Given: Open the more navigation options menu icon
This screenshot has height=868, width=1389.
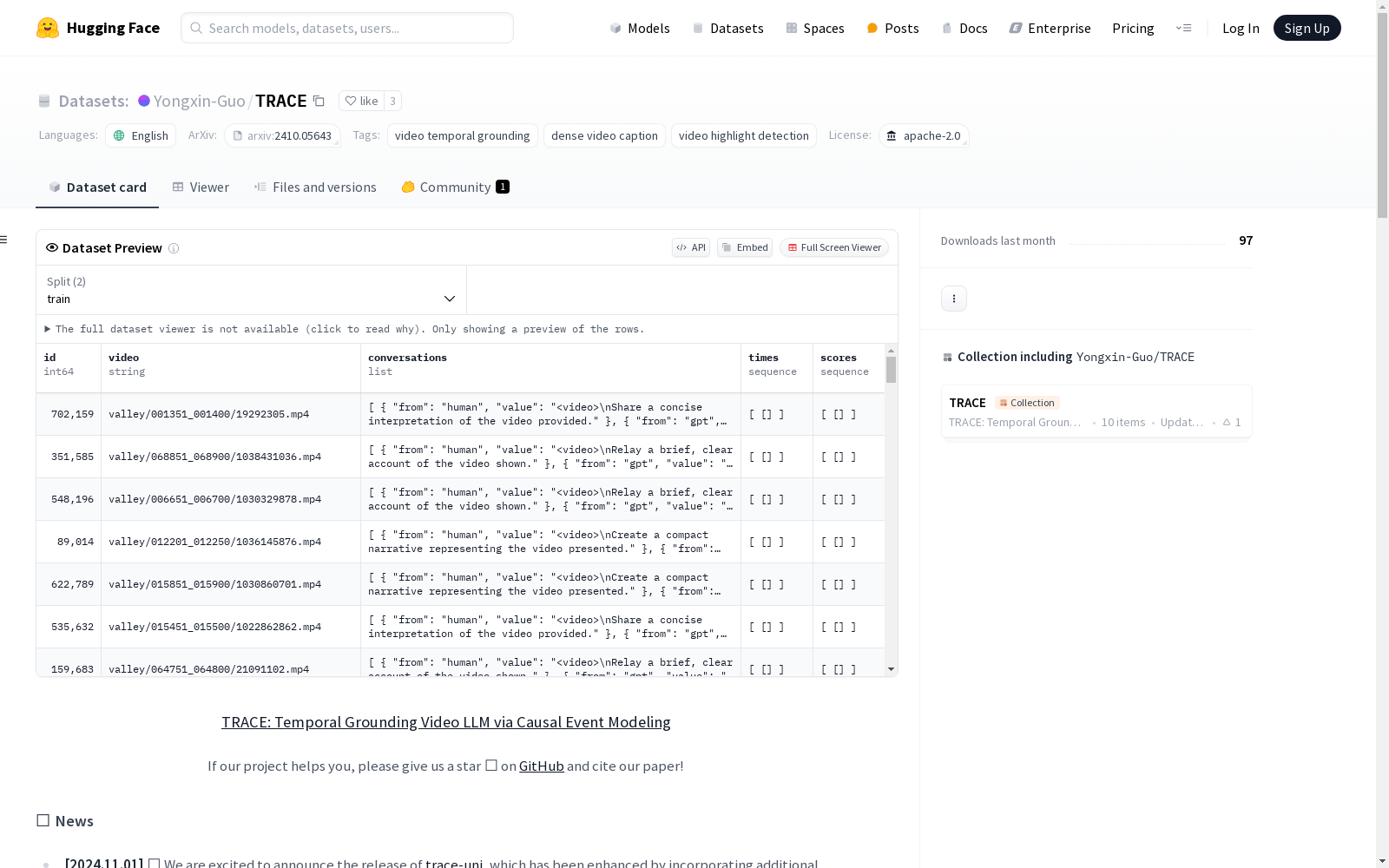Looking at the screenshot, I should [1183, 28].
